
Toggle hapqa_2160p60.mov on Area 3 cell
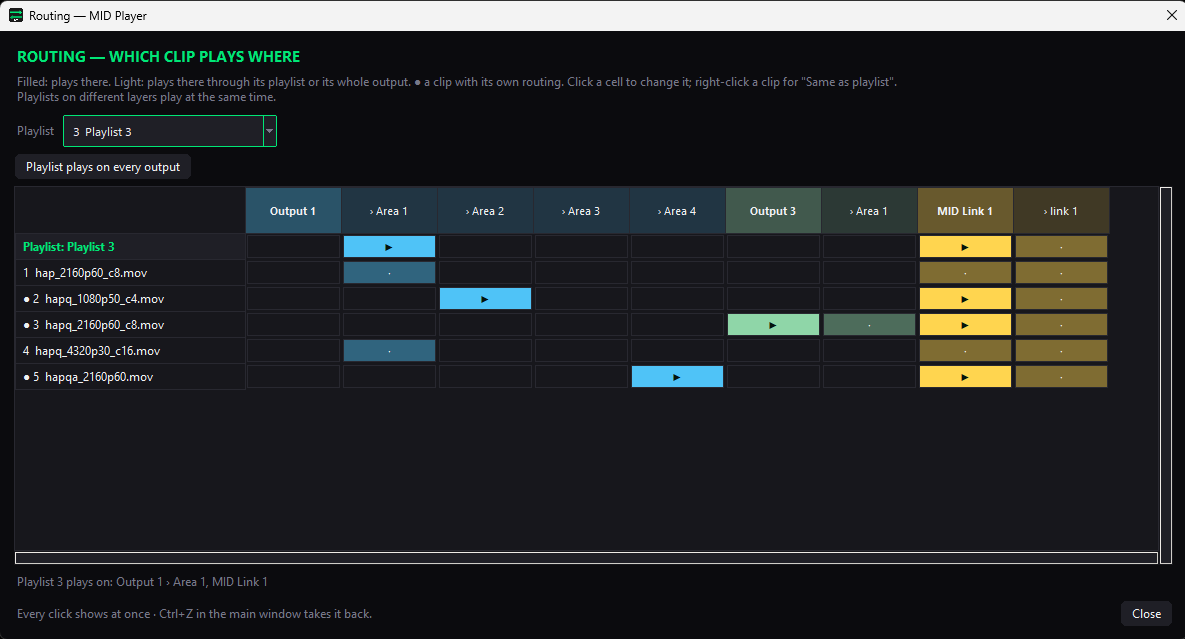tap(581, 376)
